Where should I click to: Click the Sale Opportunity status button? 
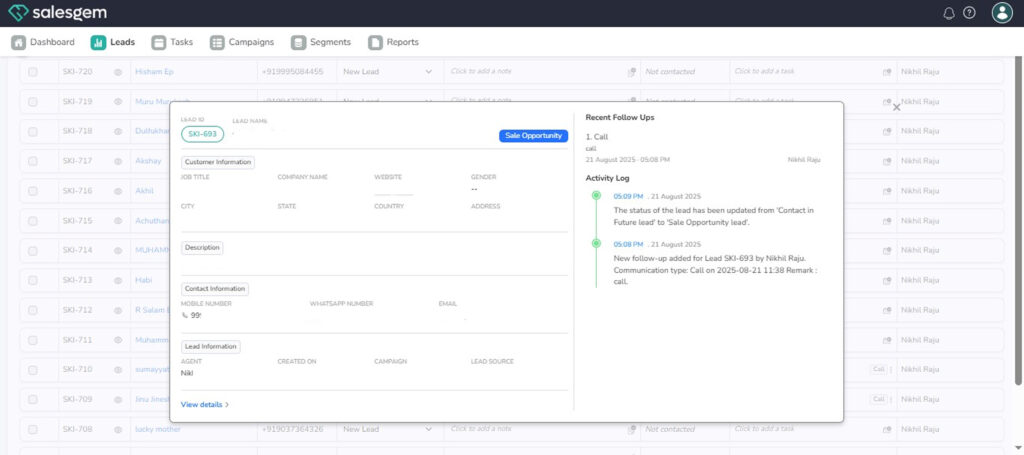click(533, 136)
